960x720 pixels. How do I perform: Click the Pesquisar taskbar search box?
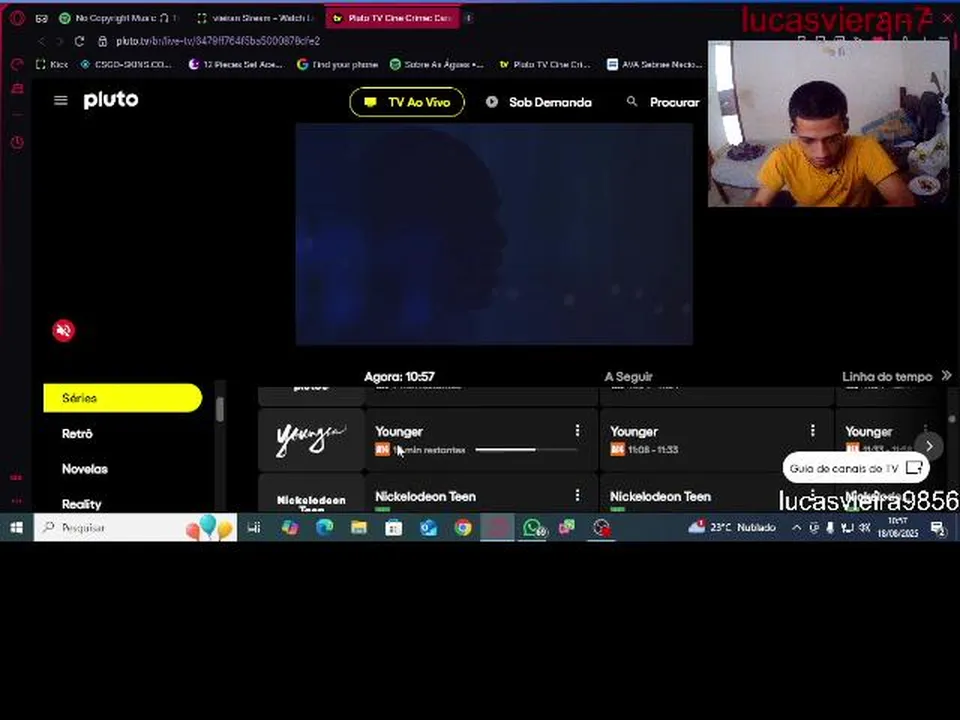[135, 527]
